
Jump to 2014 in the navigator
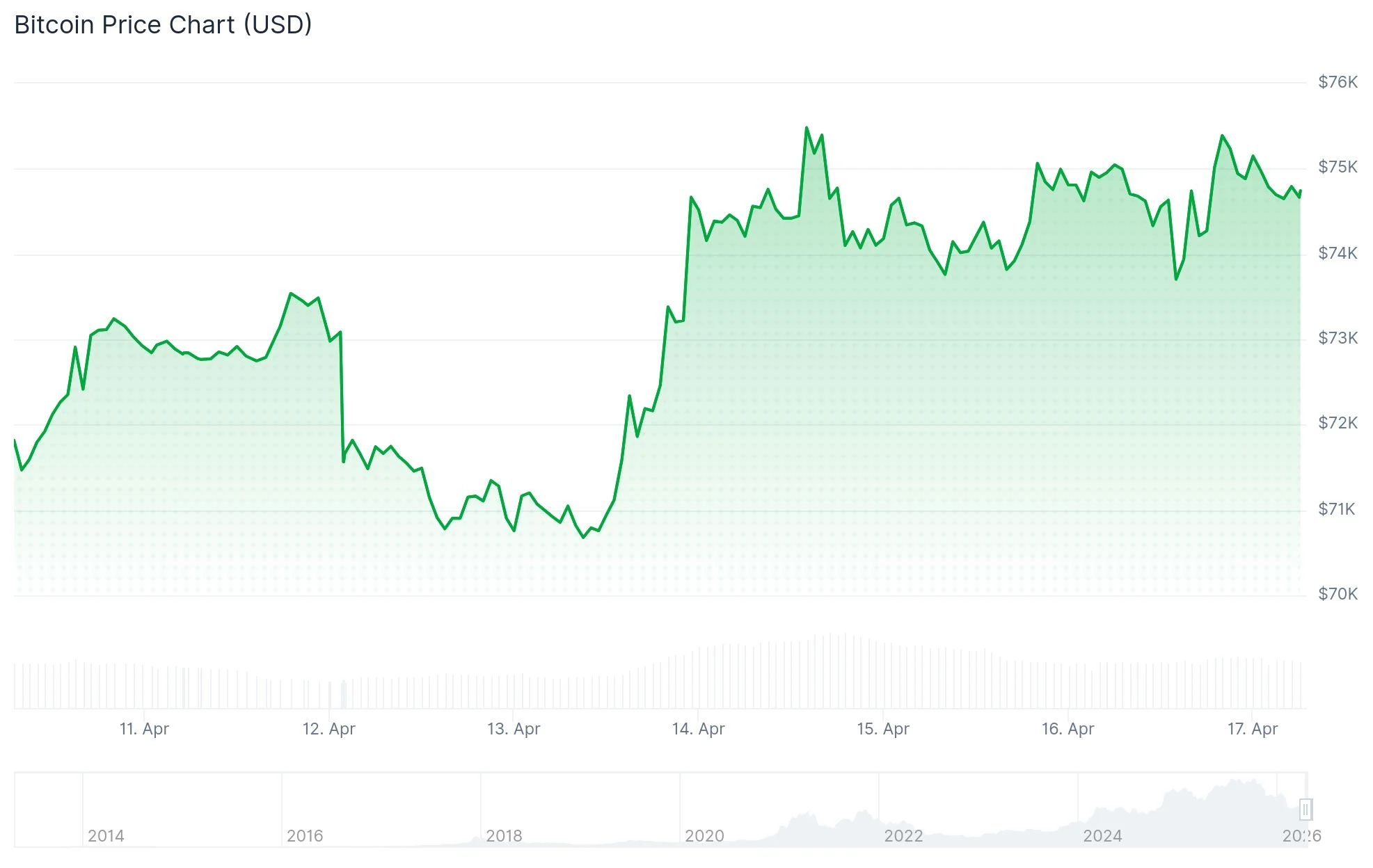106,835
